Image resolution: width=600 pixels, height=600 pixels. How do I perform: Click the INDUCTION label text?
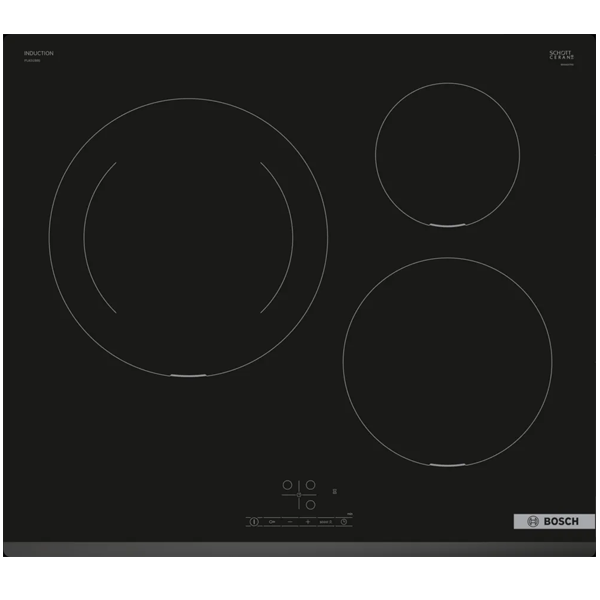tap(39, 53)
